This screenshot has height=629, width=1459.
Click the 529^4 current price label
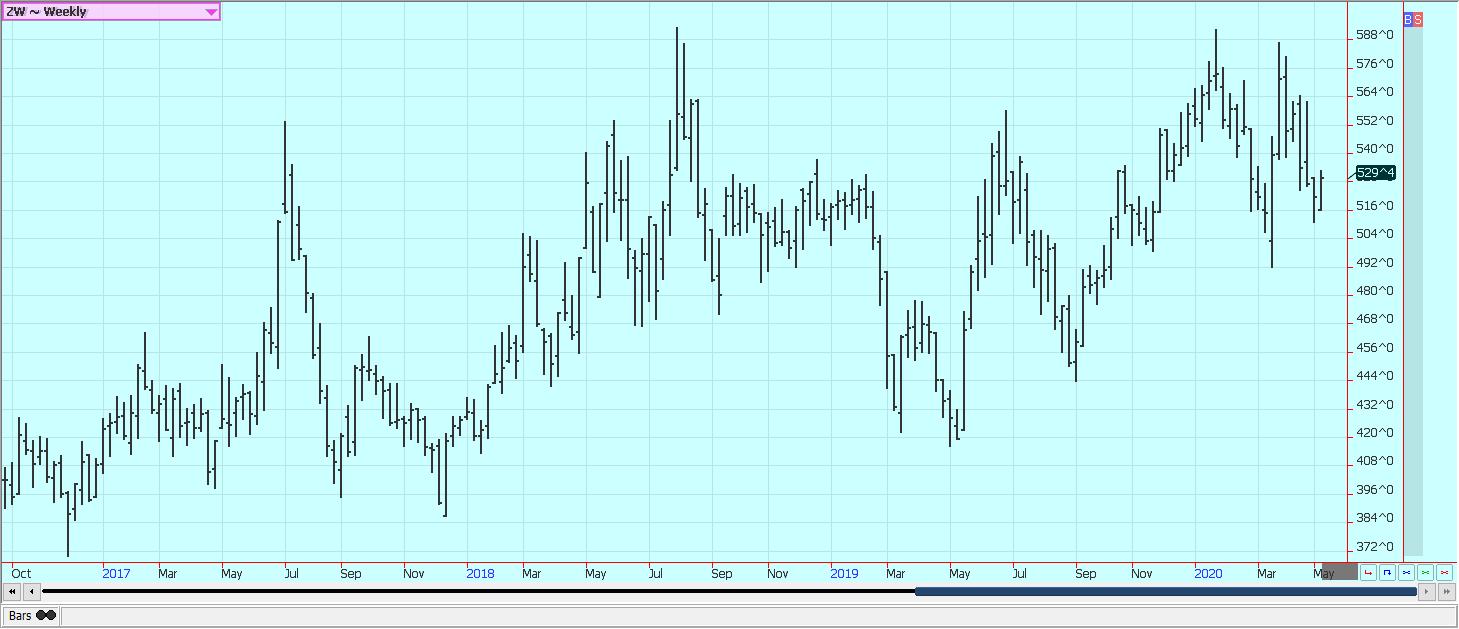click(1376, 173)
